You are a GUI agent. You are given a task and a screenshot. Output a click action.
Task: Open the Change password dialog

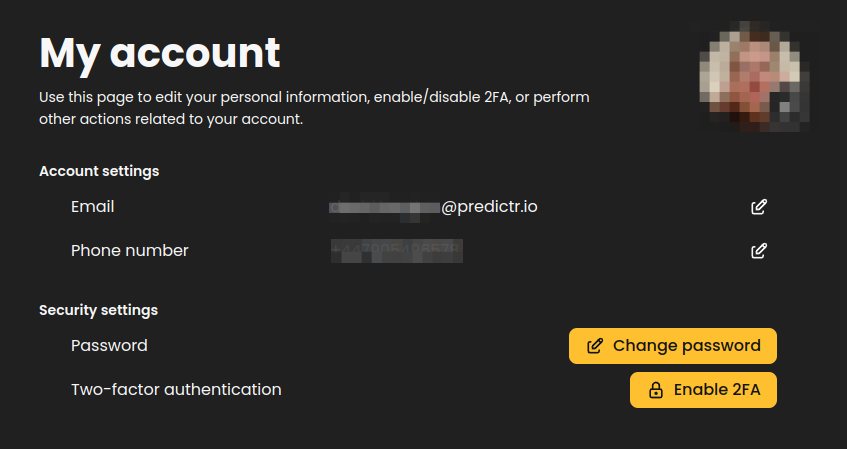pos(673,346)
